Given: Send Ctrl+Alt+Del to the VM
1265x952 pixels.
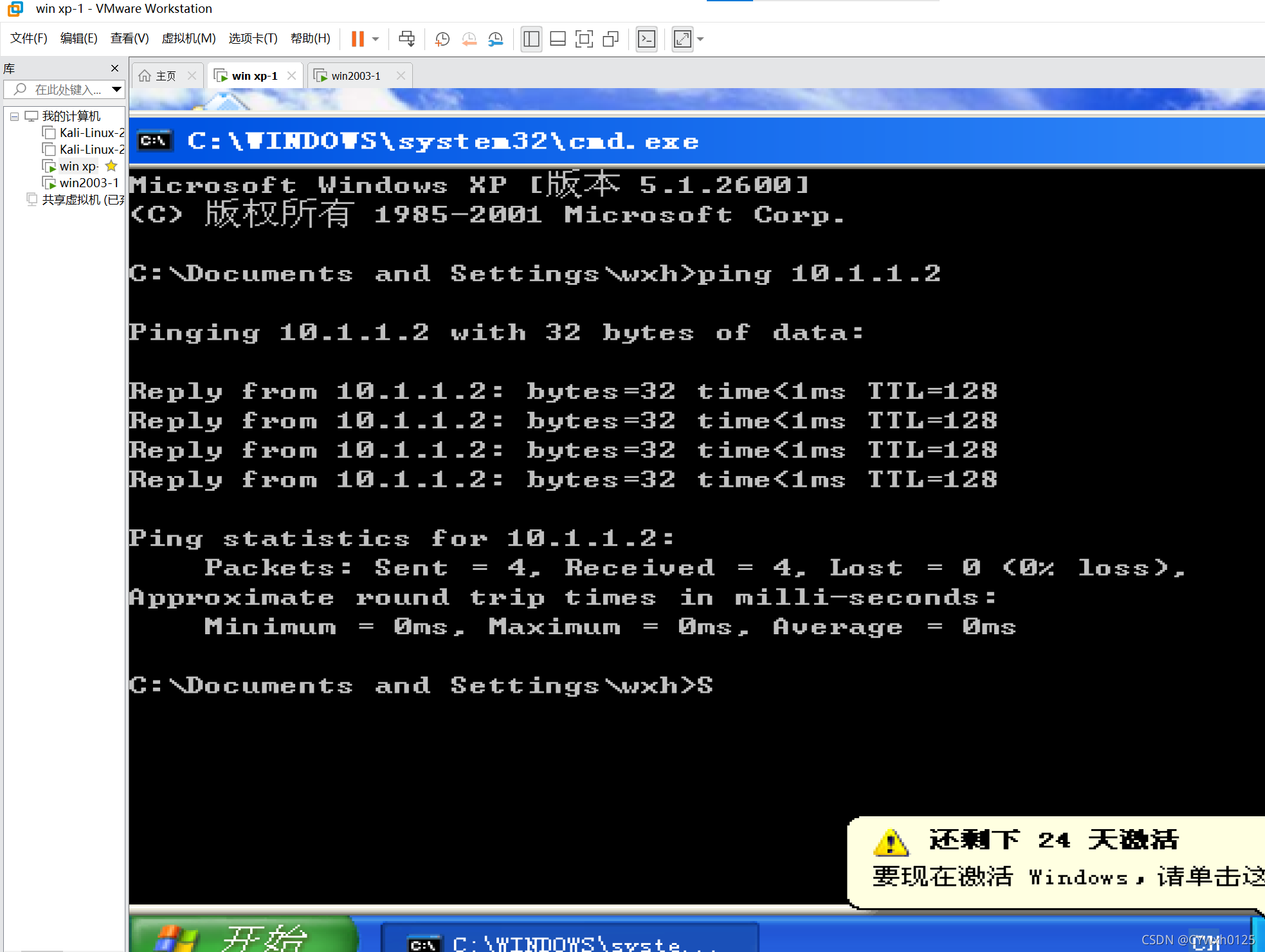Looking at the screenshot, I should [406, 39].
